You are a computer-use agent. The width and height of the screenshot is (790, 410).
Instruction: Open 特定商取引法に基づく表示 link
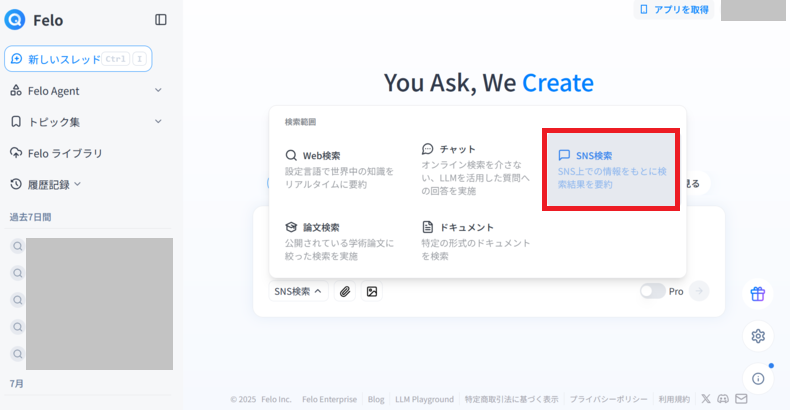coord(511,399)
